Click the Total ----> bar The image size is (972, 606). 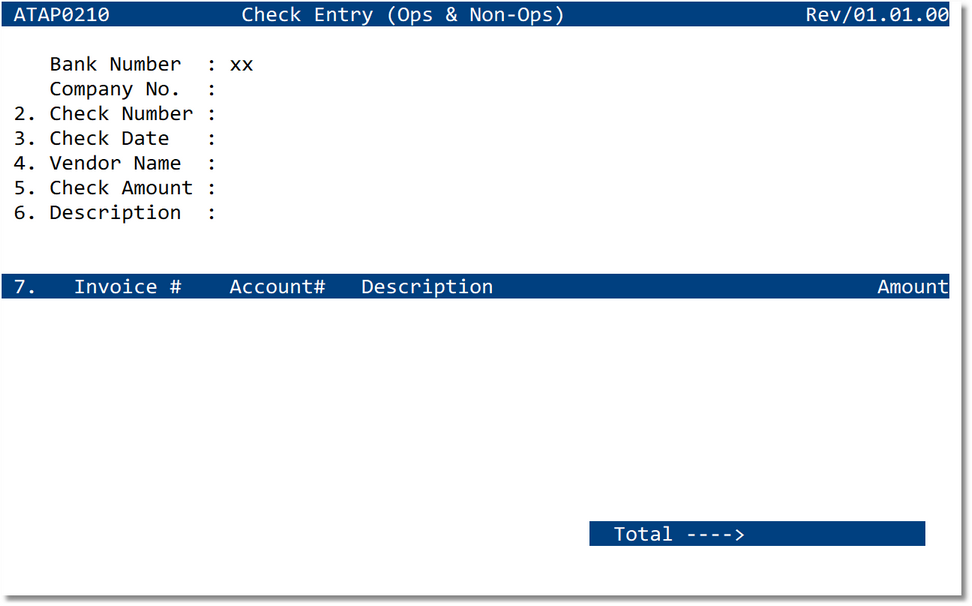pos(679,534)
